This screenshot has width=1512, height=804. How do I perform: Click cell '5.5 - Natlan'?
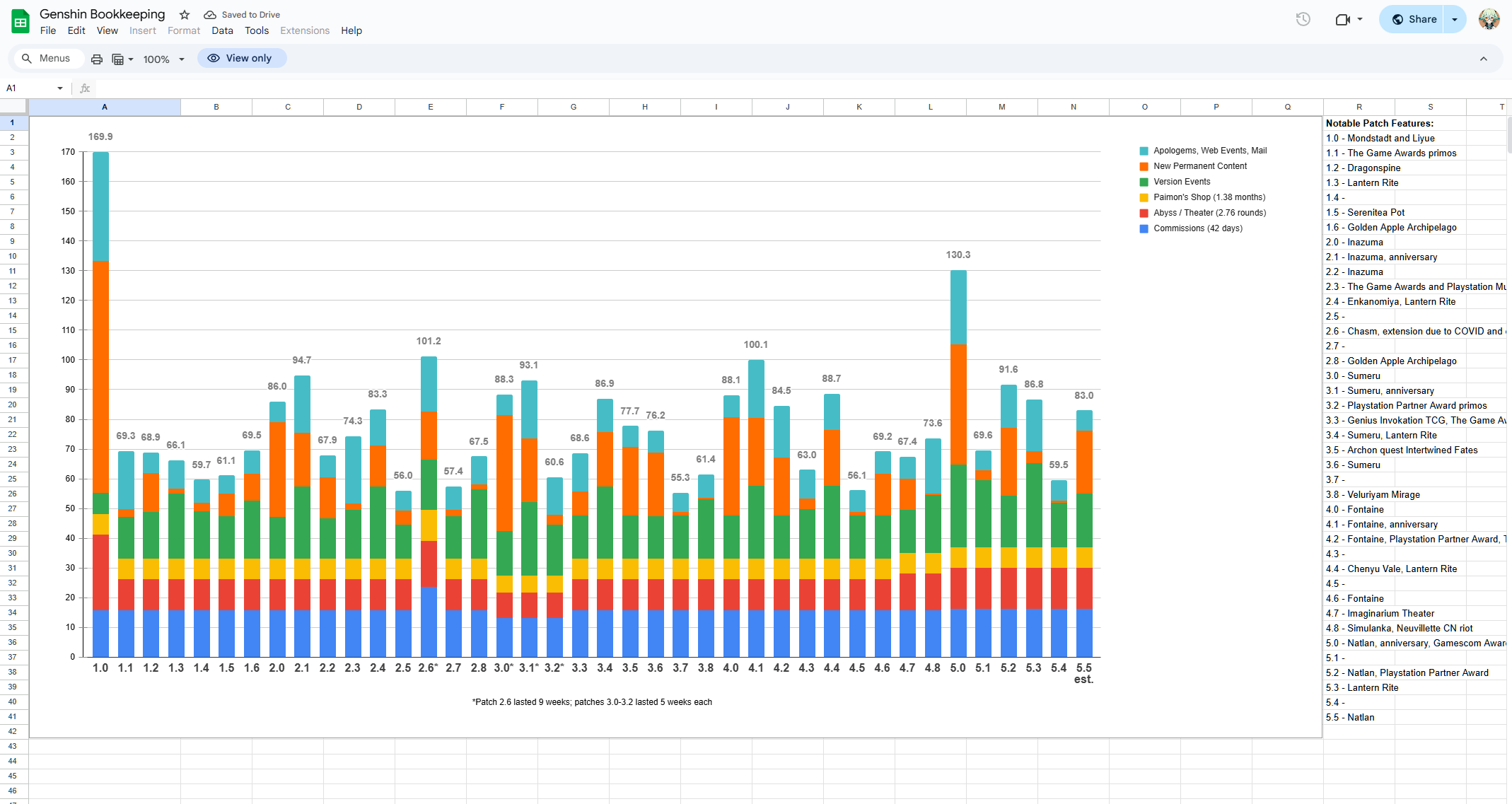click(1359, 717)
